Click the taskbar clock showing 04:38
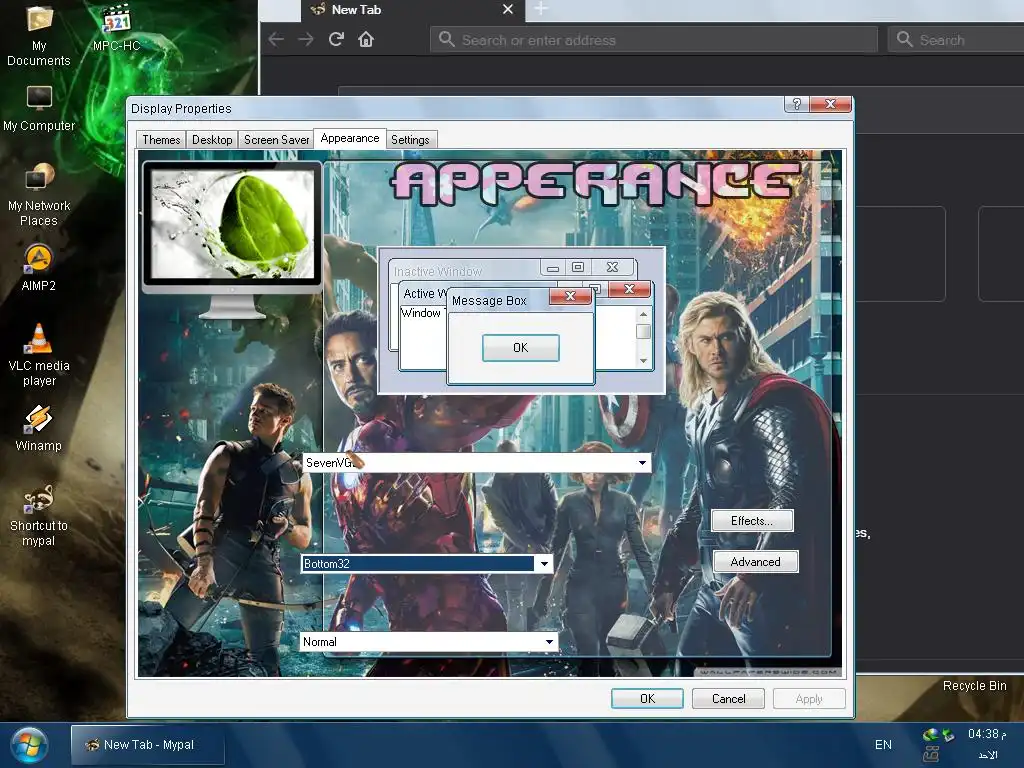This screenshot has height=768, width=1024. point(987,735)
